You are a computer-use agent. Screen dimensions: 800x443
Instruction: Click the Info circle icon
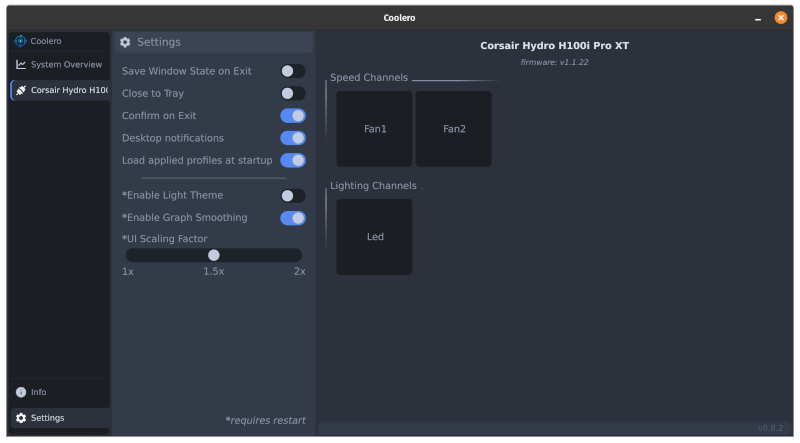[21, 392]
